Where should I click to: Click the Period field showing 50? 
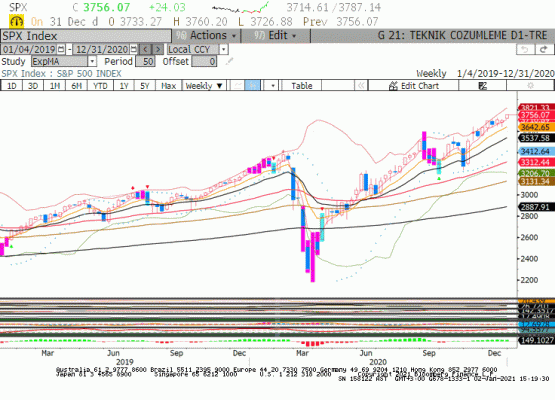click(145, 62)
